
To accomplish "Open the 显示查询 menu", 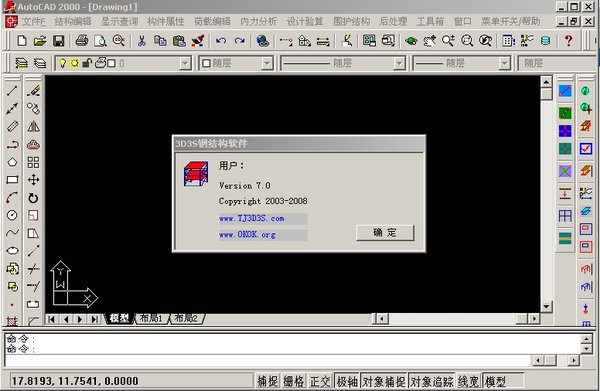I will coord(119,21).
